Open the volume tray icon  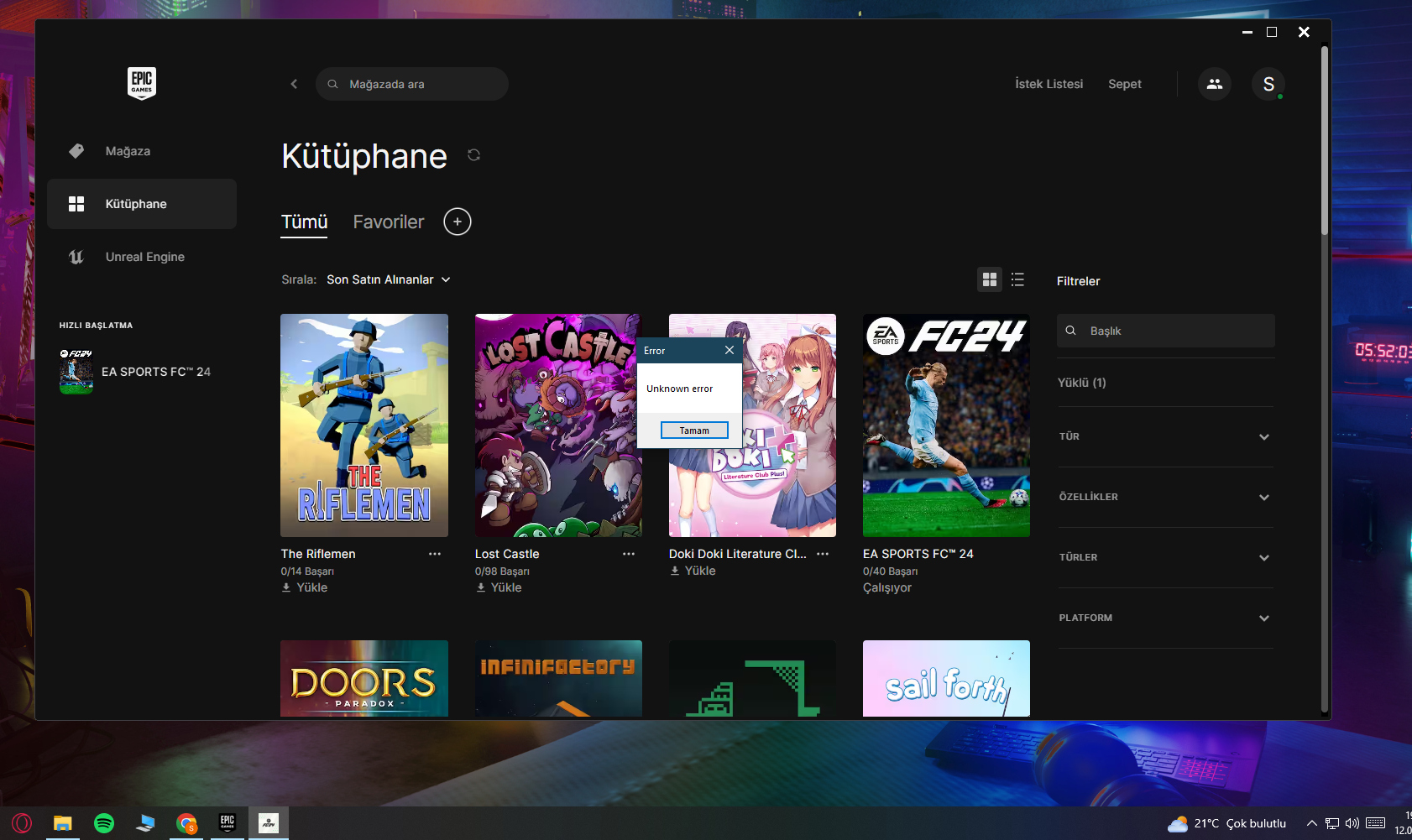point(1352,823)
